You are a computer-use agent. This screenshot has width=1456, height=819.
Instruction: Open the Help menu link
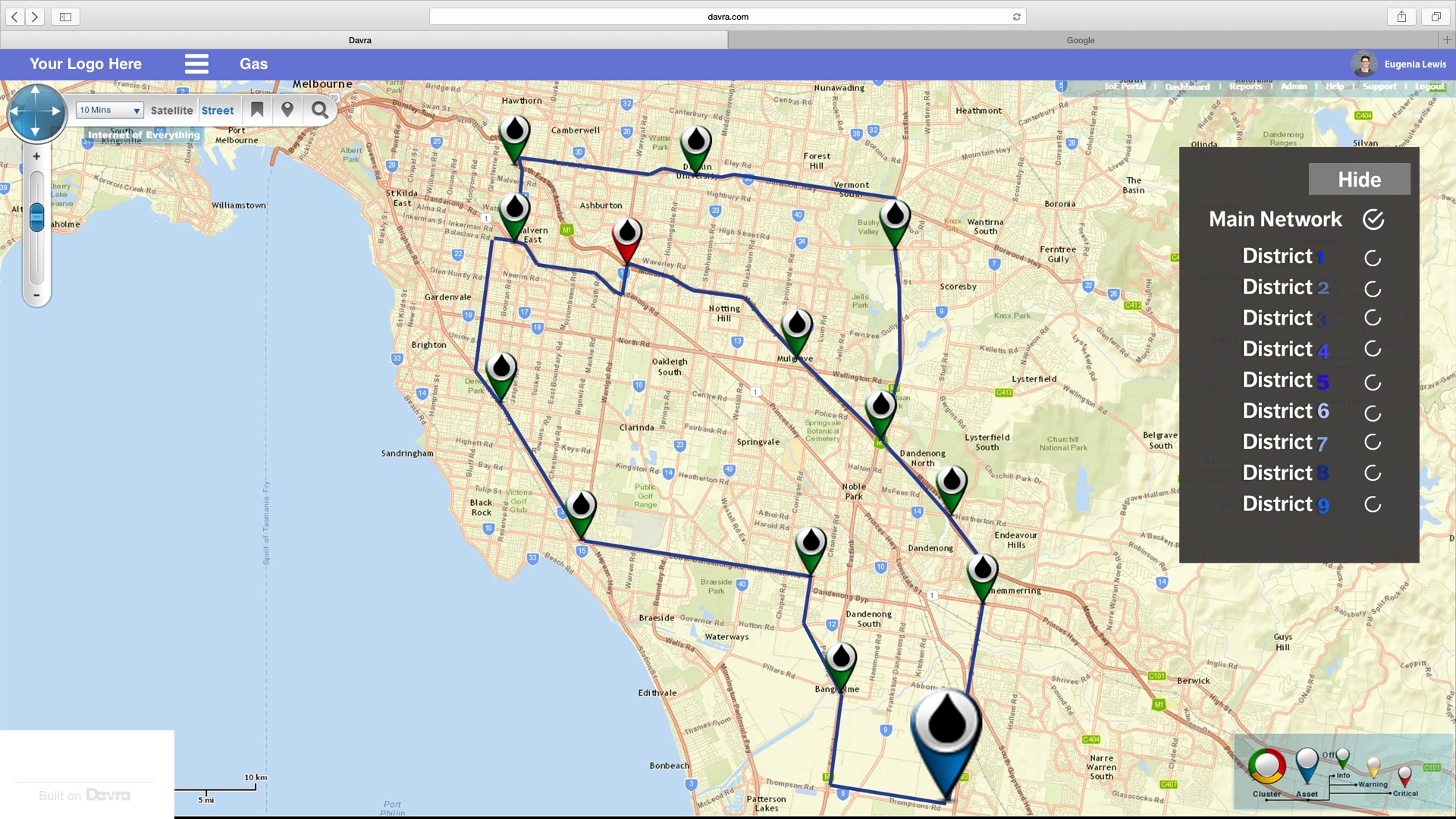pos(1335,86)
